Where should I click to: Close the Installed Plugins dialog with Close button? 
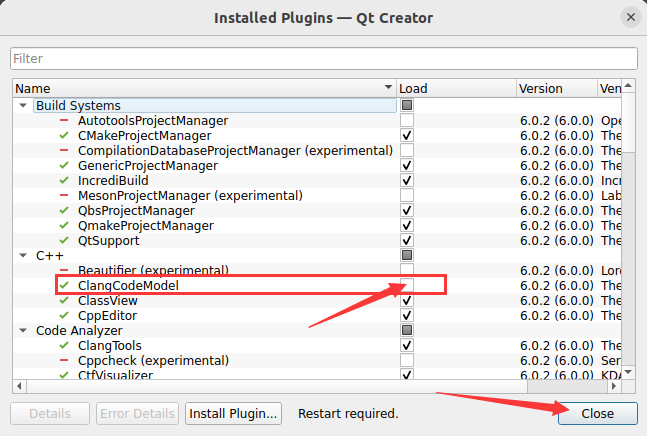[x=597, y=413]
